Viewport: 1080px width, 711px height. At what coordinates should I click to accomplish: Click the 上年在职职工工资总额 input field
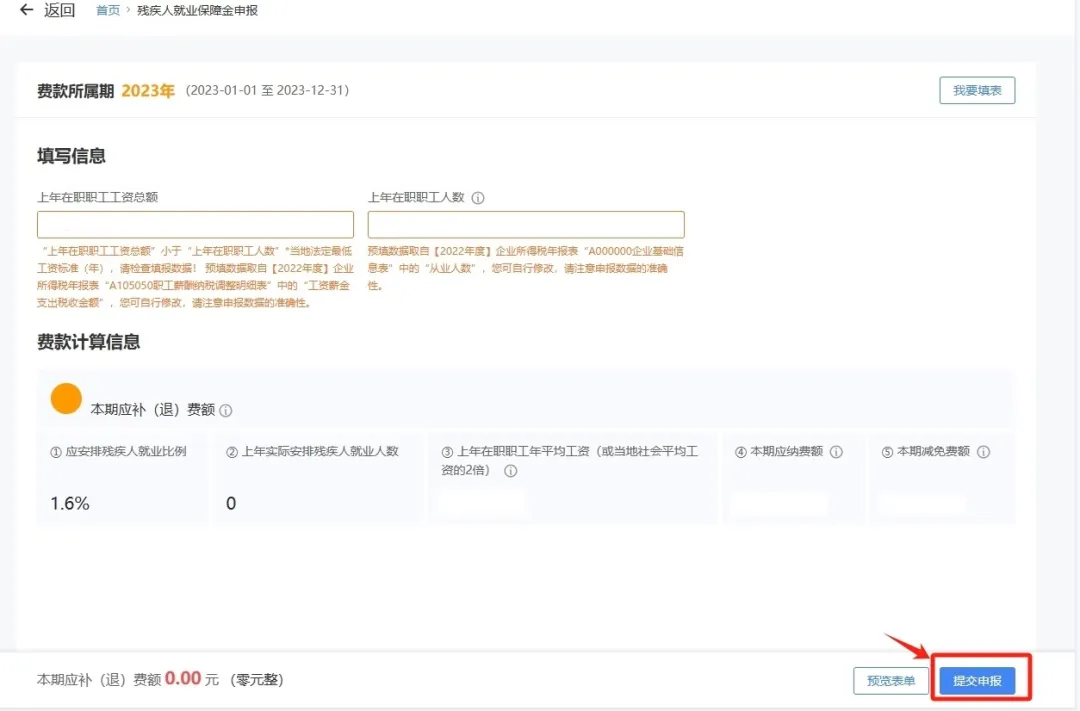(x=194, y=223)
